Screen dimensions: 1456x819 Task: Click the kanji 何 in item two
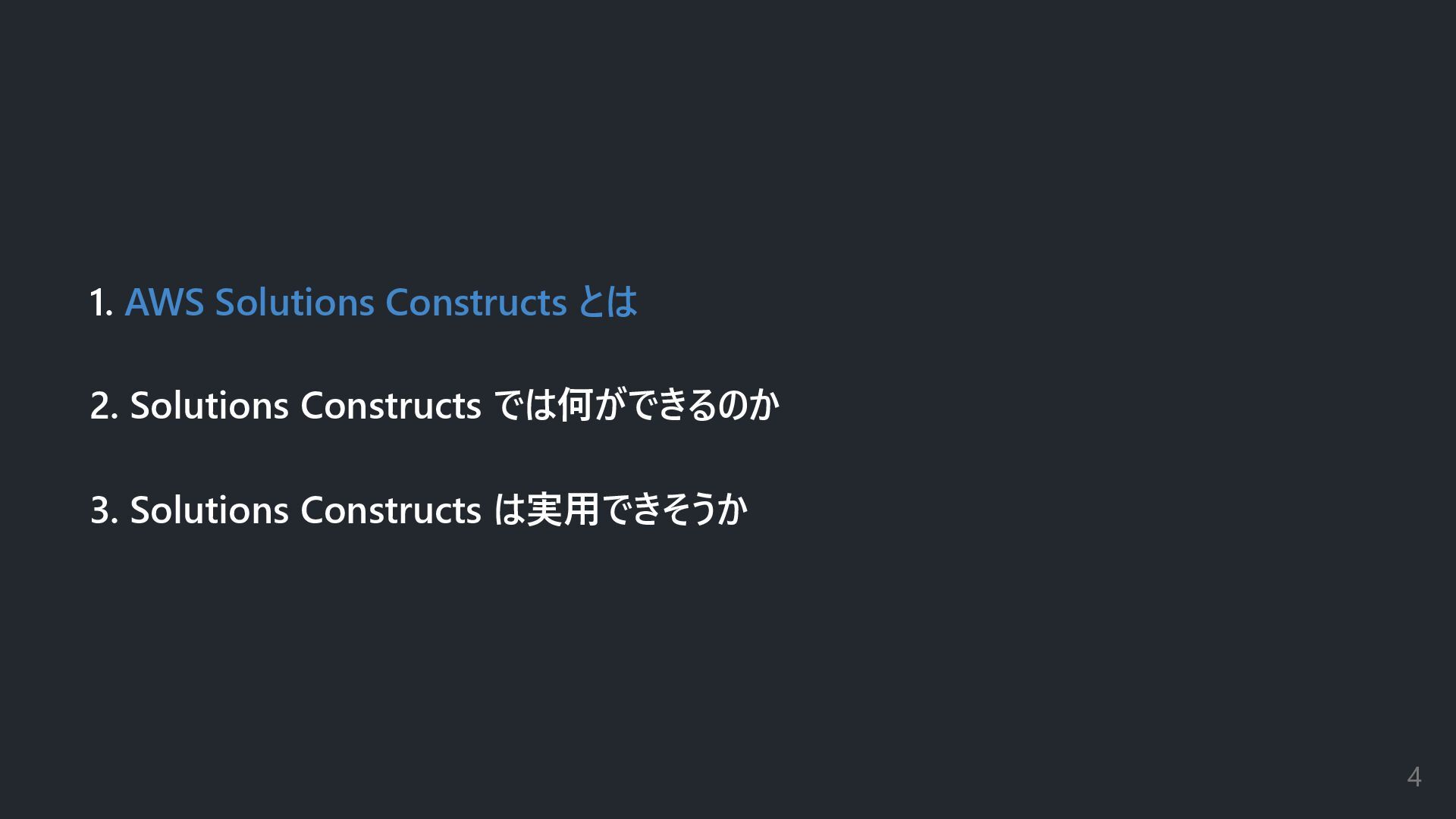point(575,405)
